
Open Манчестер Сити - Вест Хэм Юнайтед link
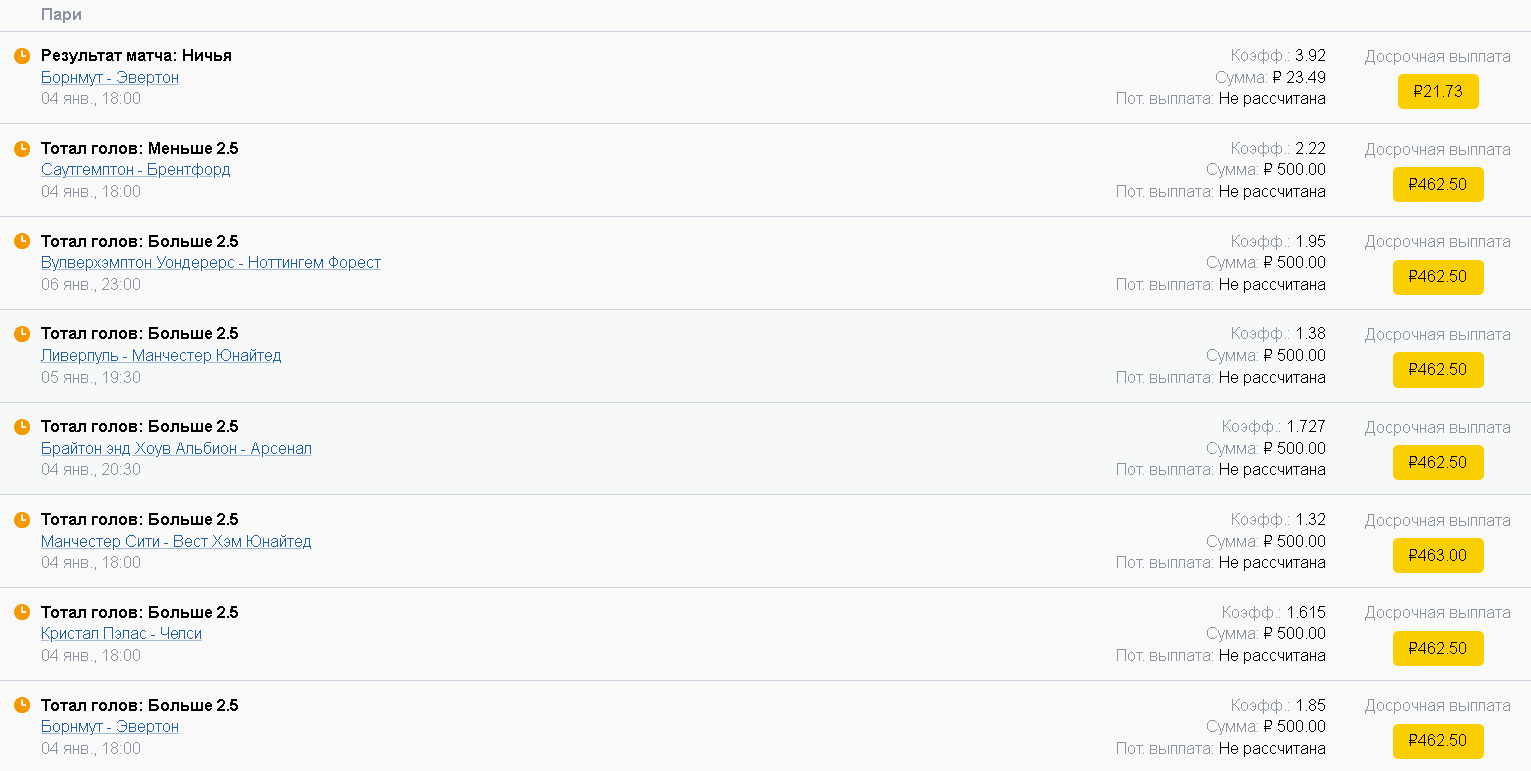176,541
